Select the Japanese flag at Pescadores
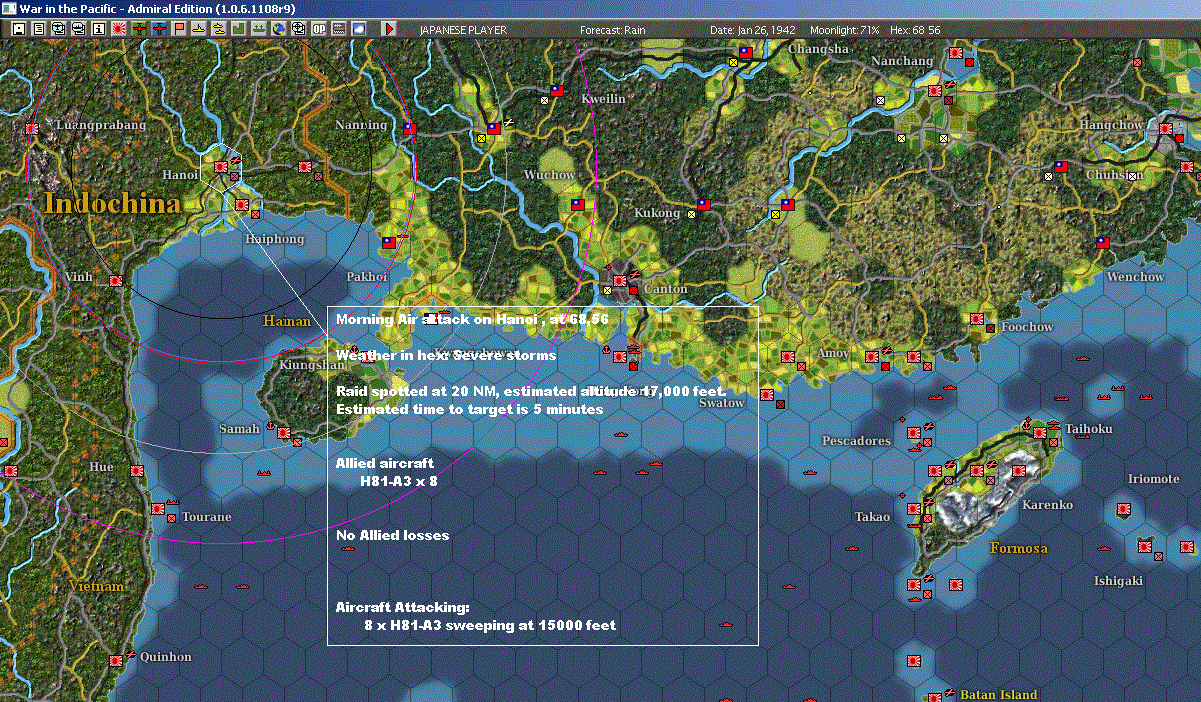Image resolution: width=1201 pixels, height=702 pixels. click(x=913, y=433)
